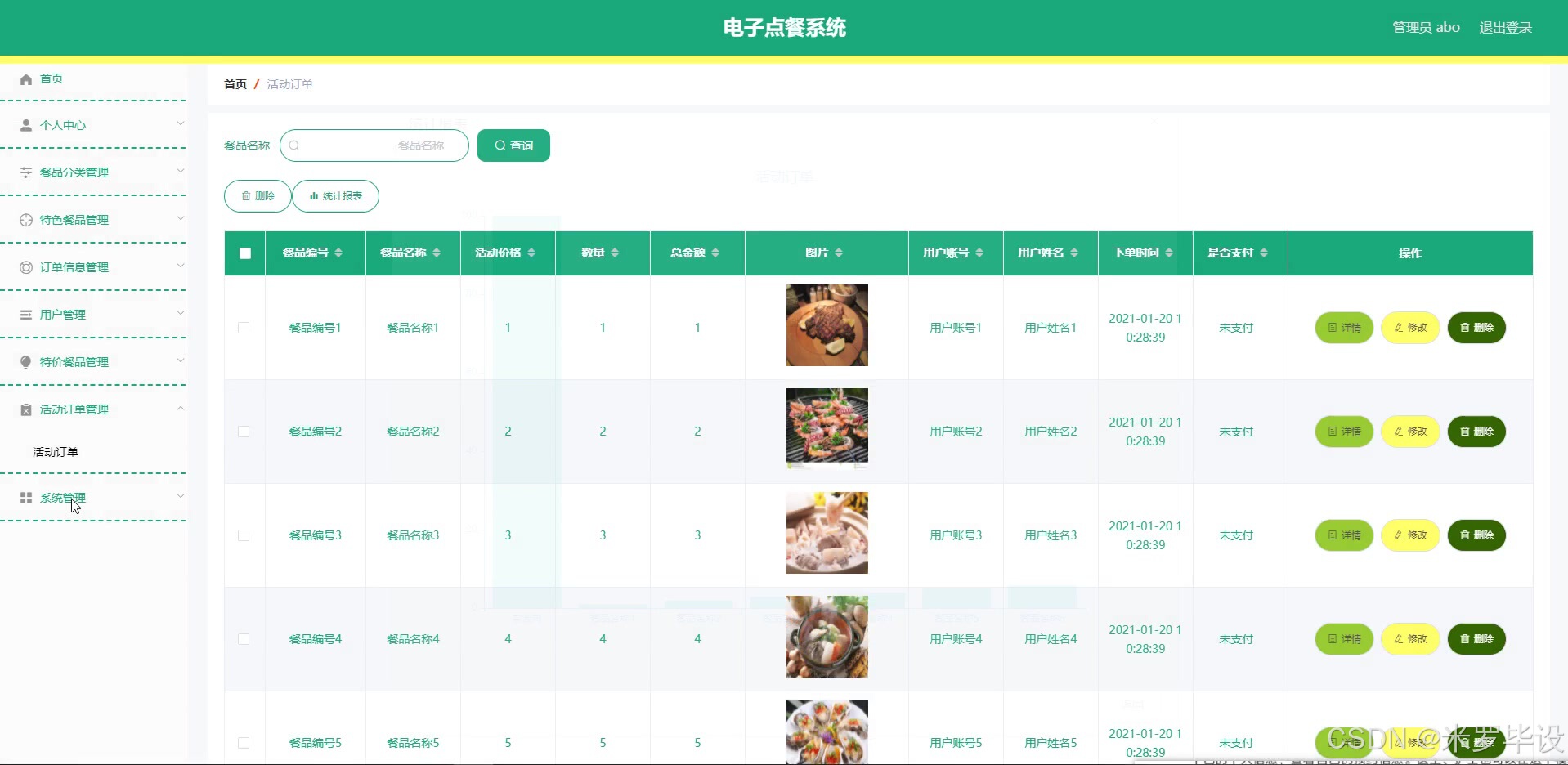
Task: View 详情 for 餐品编号2 row
Action: [x=1344, y=432]
